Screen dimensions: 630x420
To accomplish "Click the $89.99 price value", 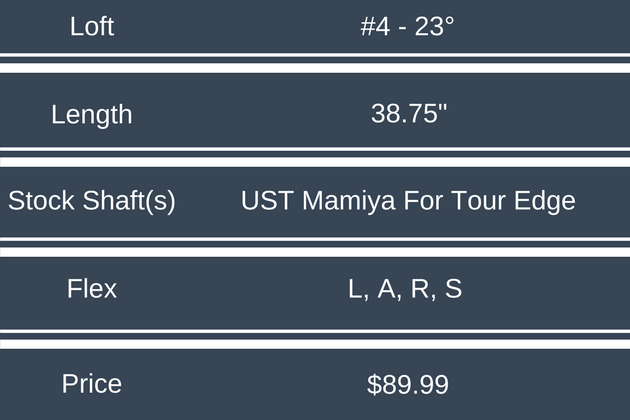I will point(408,384).
